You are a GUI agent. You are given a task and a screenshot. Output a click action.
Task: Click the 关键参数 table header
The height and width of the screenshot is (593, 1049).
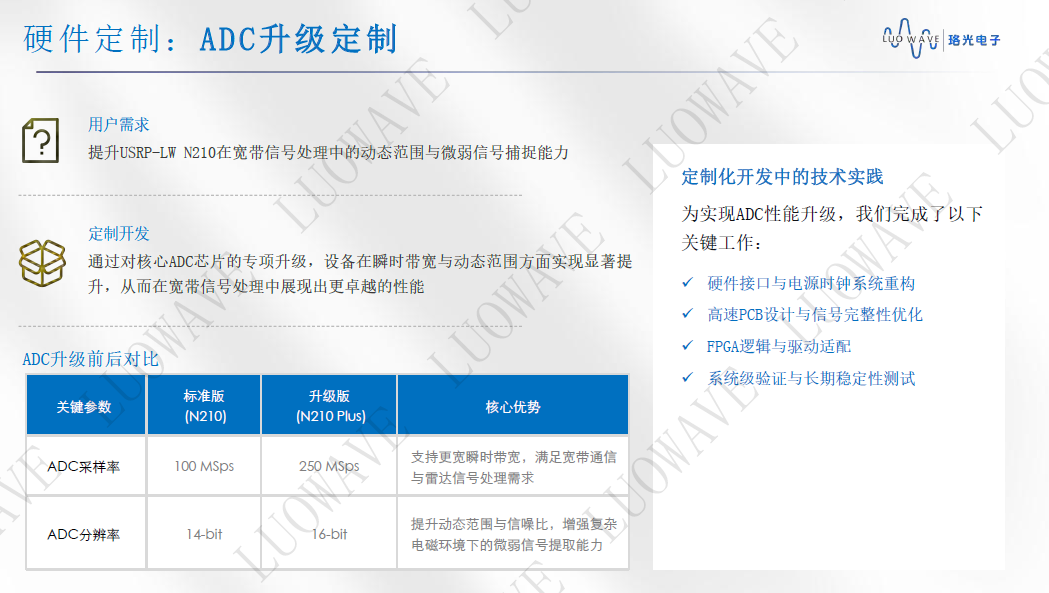coord(85,407)
